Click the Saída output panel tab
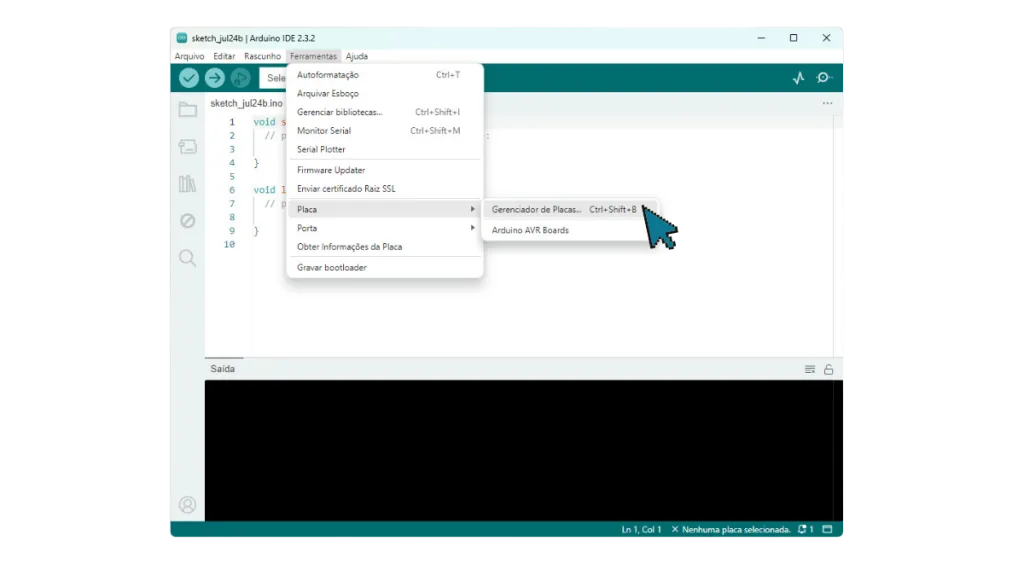 (223, 369)
